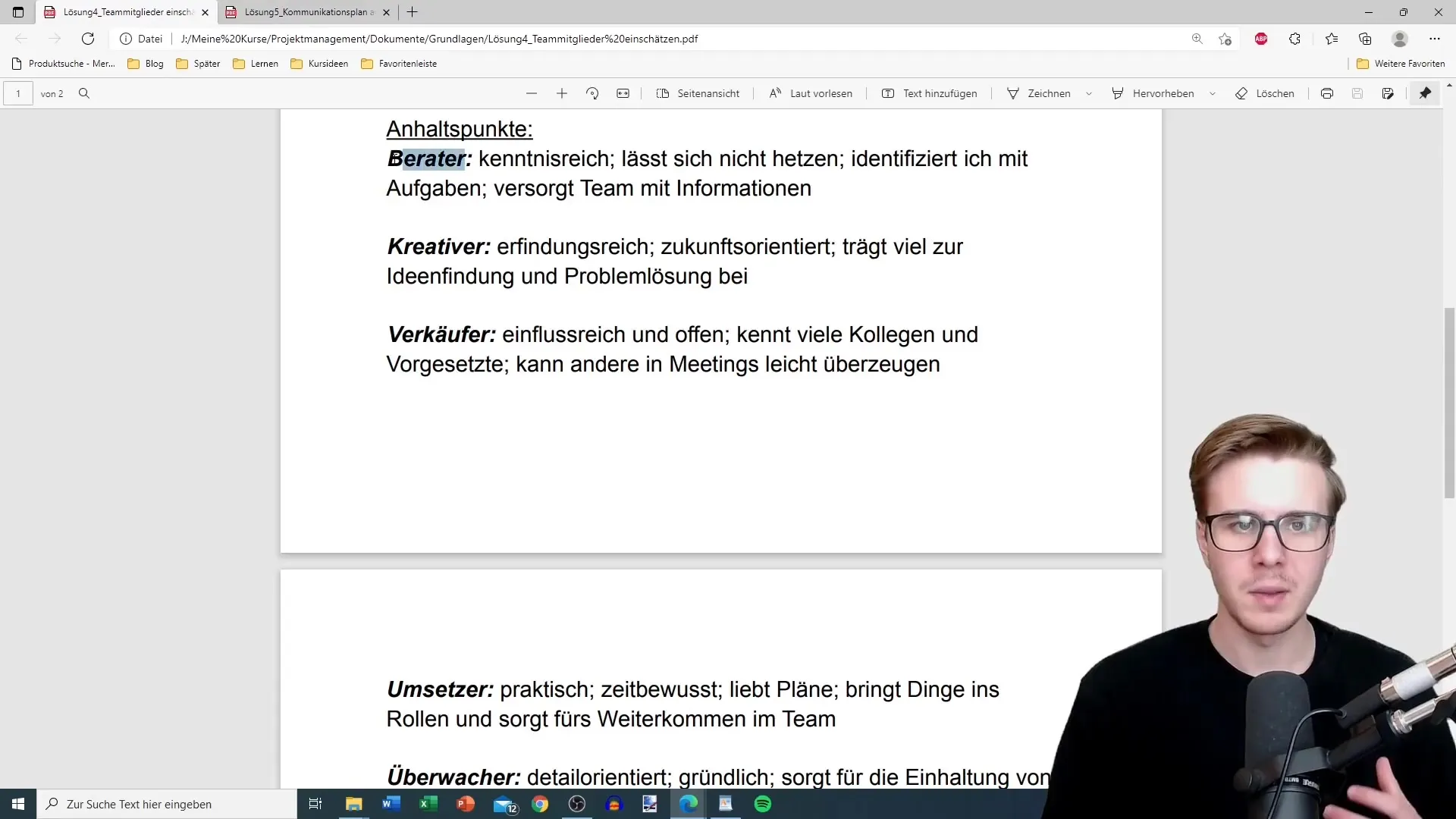Close the Lösung4_Teammitglieder tab

205,12
